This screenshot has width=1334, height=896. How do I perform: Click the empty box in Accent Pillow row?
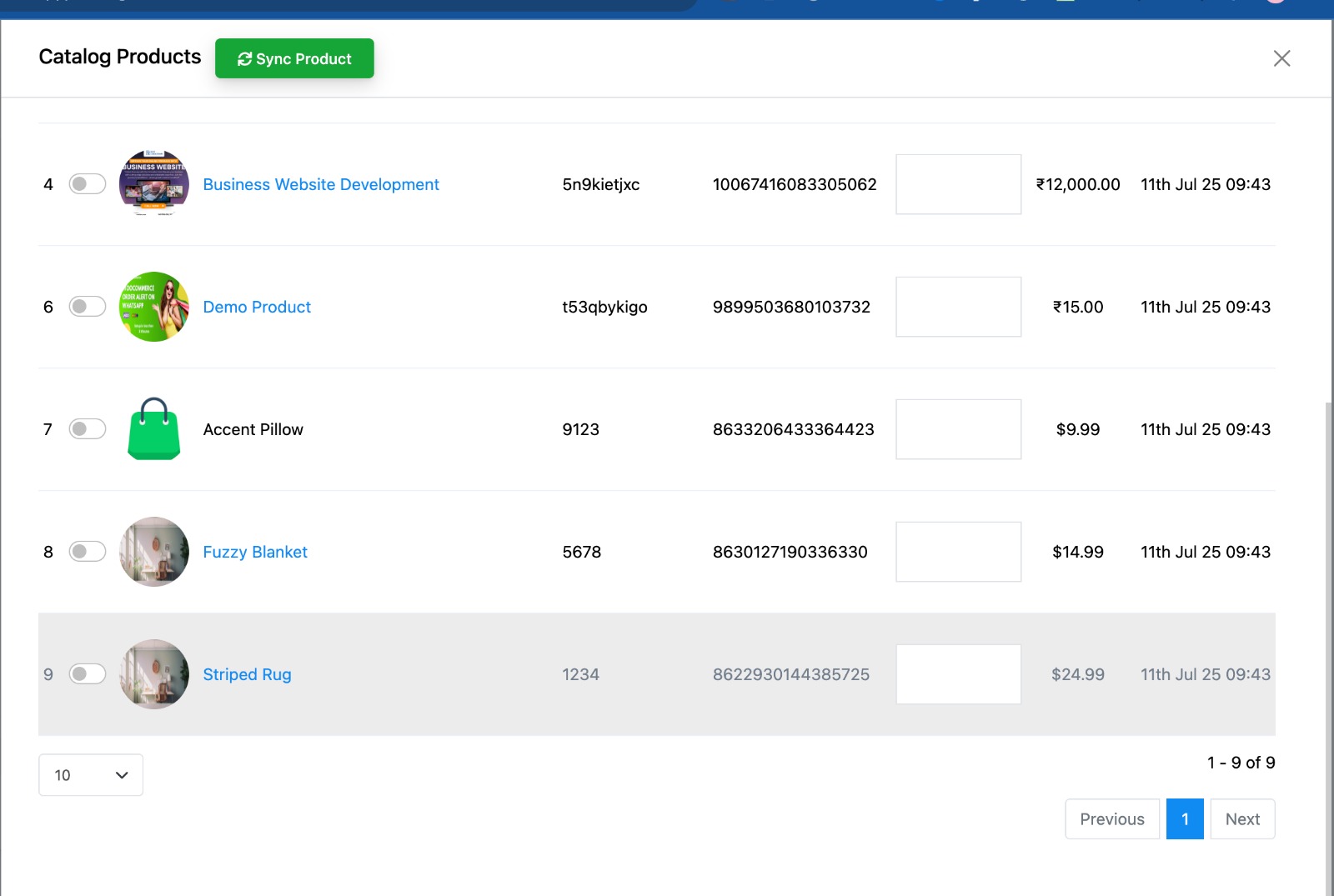(958, 429)
